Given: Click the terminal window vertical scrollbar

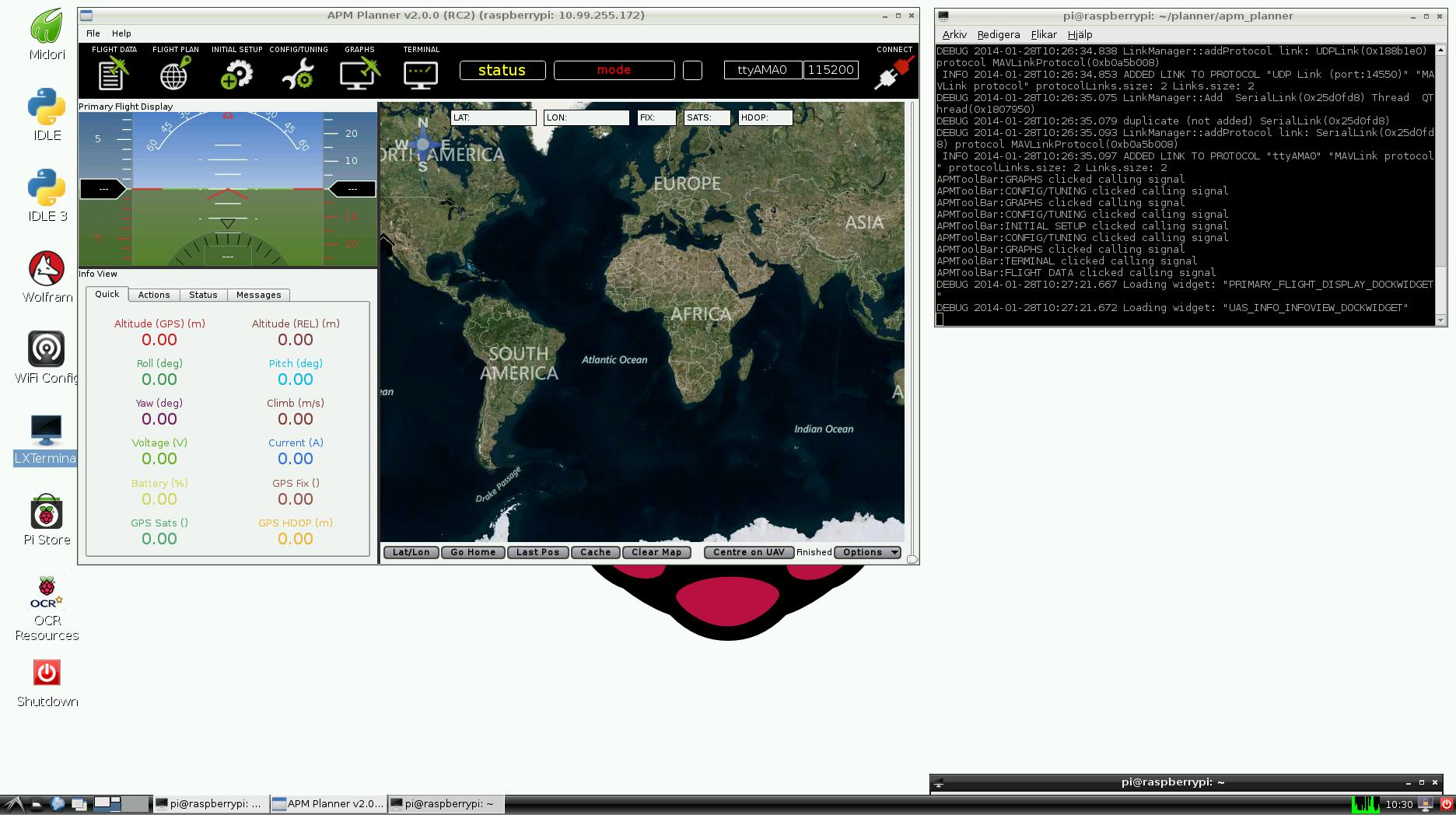Looking at the screenshot, I should [1440, 185].
